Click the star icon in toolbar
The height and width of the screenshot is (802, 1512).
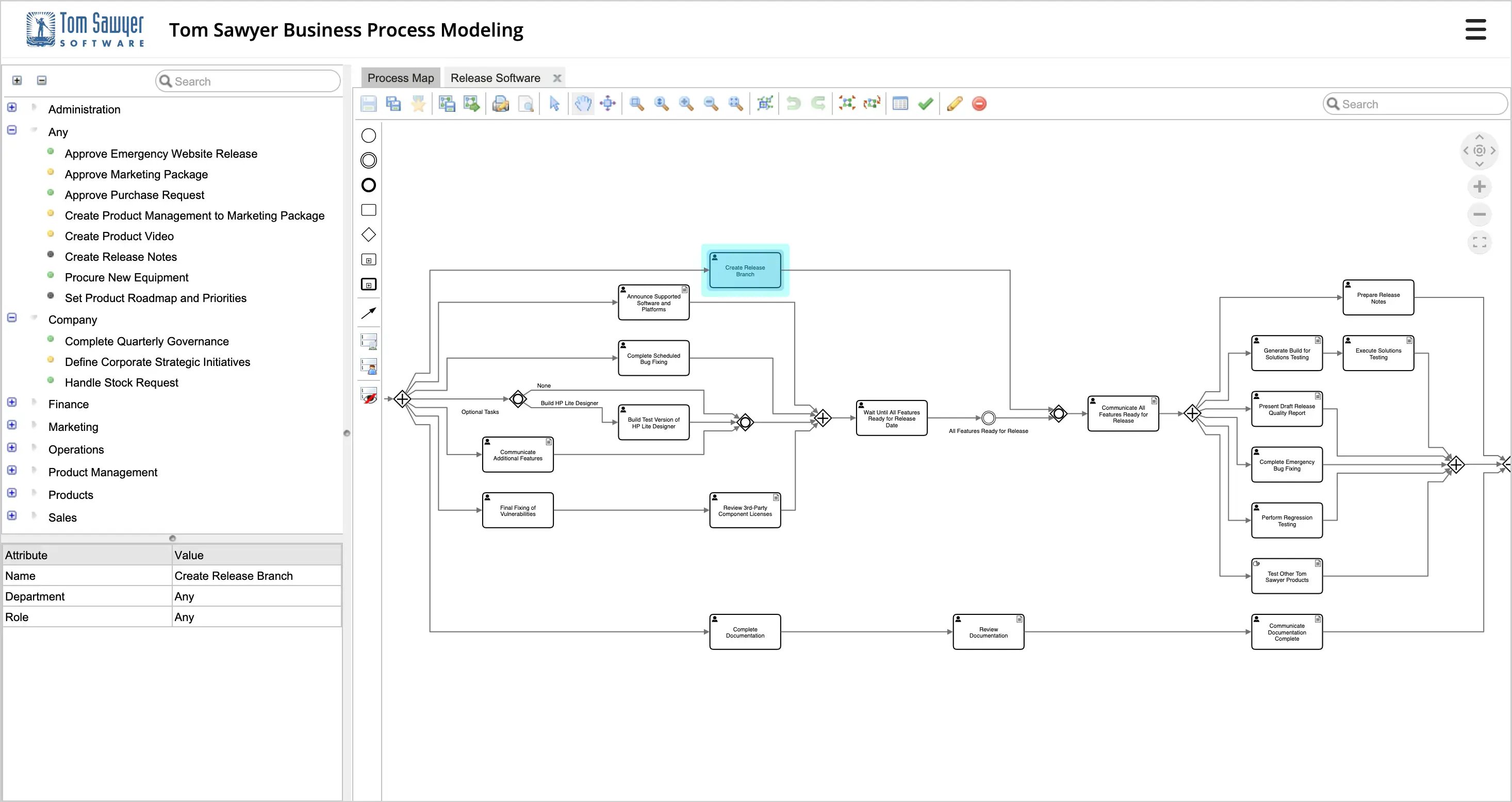coord(418,104)
